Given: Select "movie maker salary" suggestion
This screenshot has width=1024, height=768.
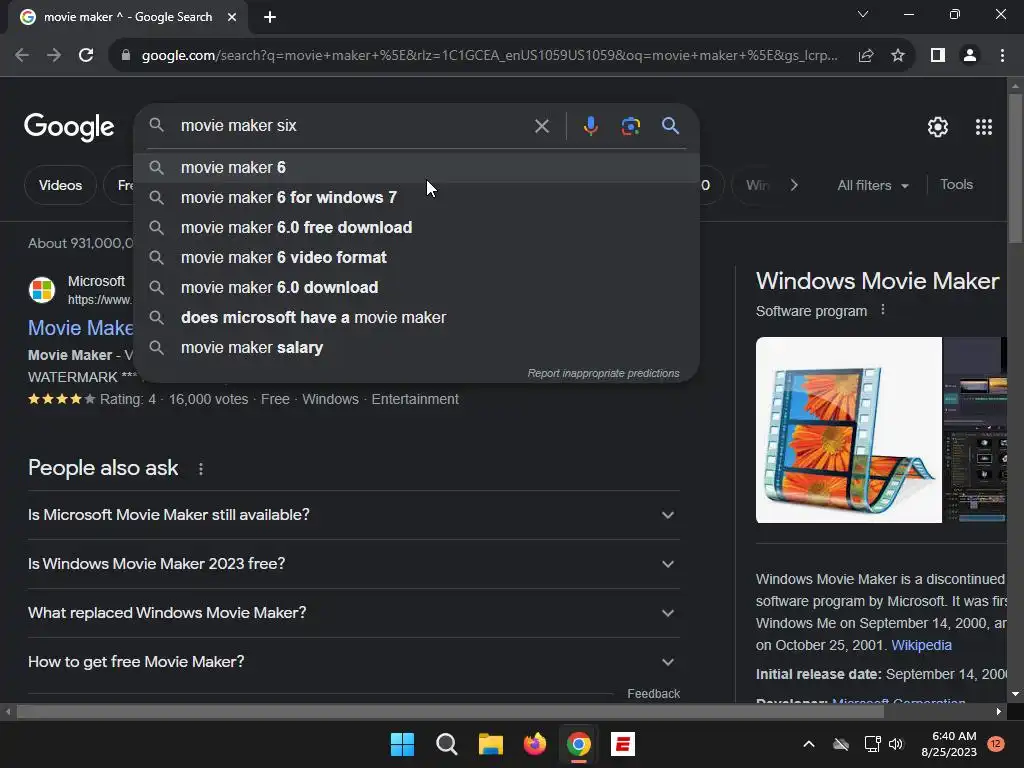Looking at the screenshot, I should 417,348.
